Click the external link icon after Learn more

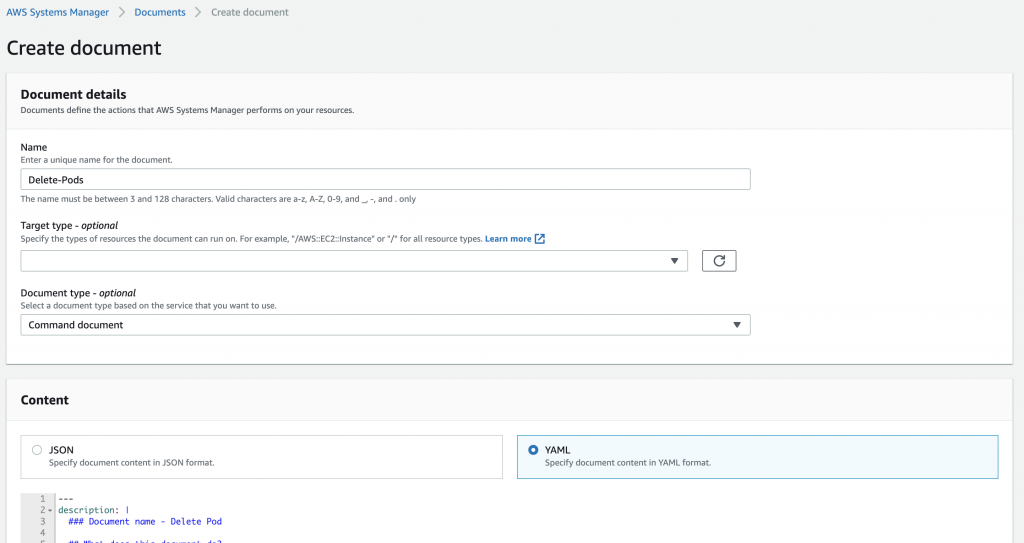(x=540, y=239)
